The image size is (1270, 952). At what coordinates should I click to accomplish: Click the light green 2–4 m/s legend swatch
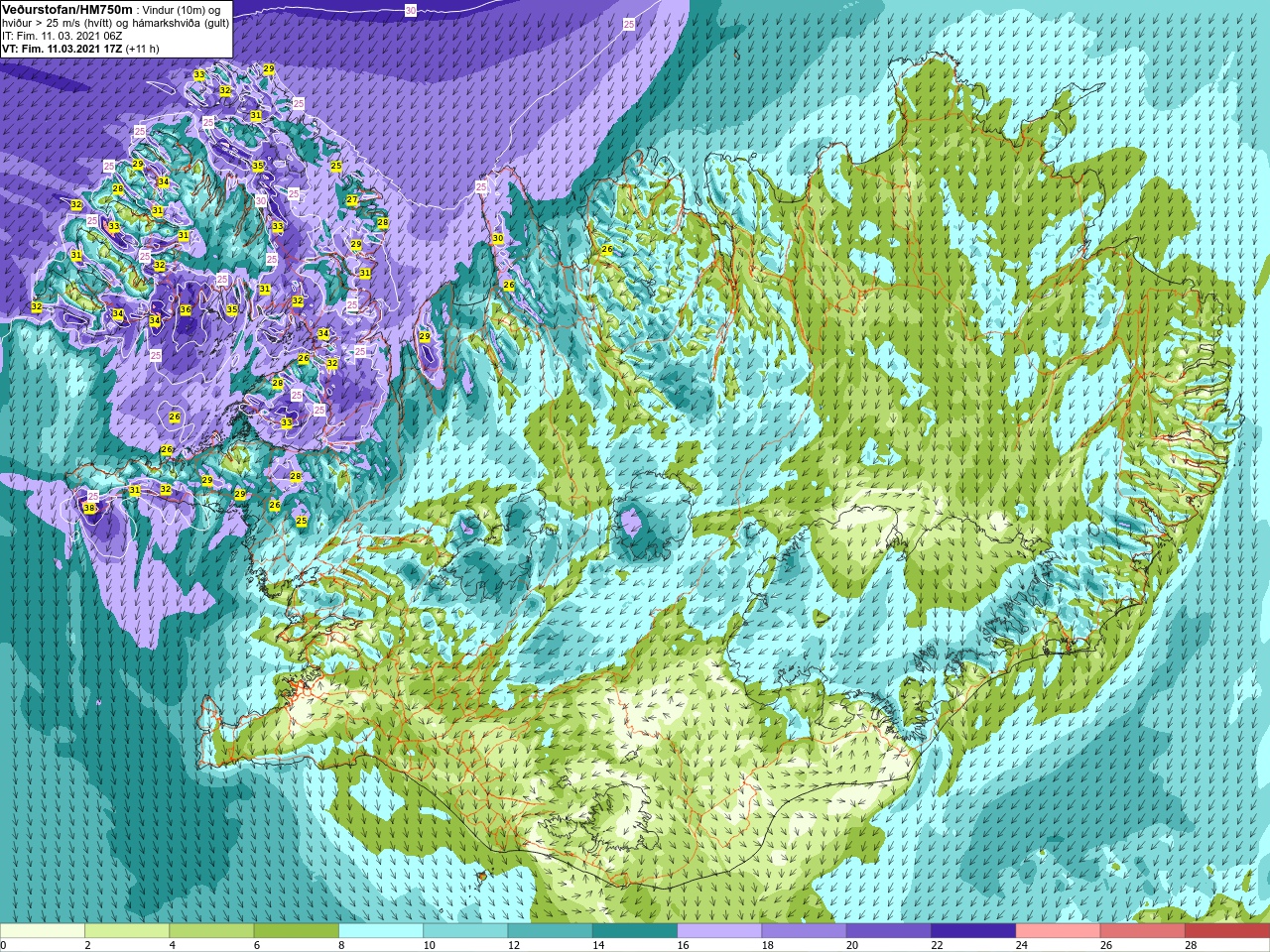(127, 931)
